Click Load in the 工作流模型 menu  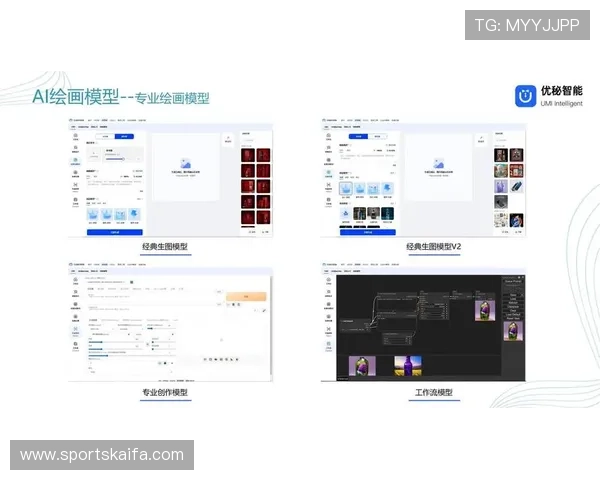click(513, 299)
